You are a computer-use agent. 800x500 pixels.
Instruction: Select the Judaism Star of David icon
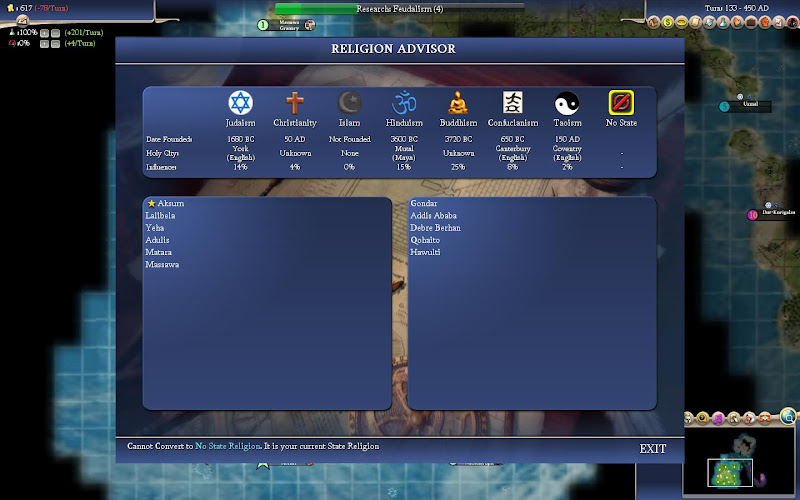(240, 103)
